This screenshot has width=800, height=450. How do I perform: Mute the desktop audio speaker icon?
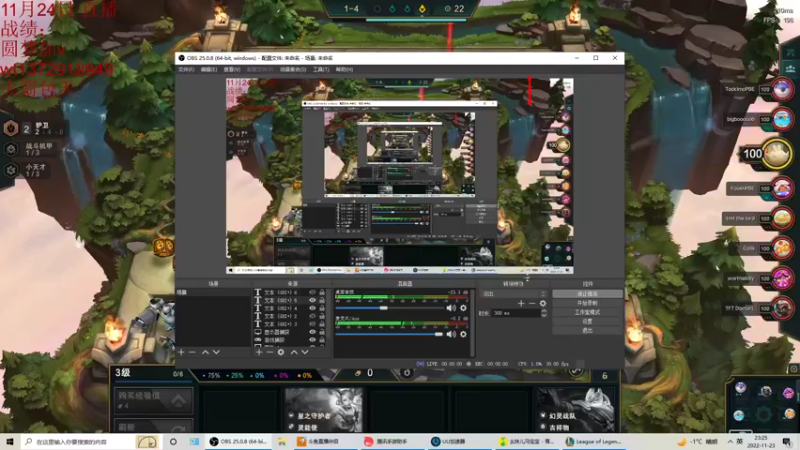point(451,308)
